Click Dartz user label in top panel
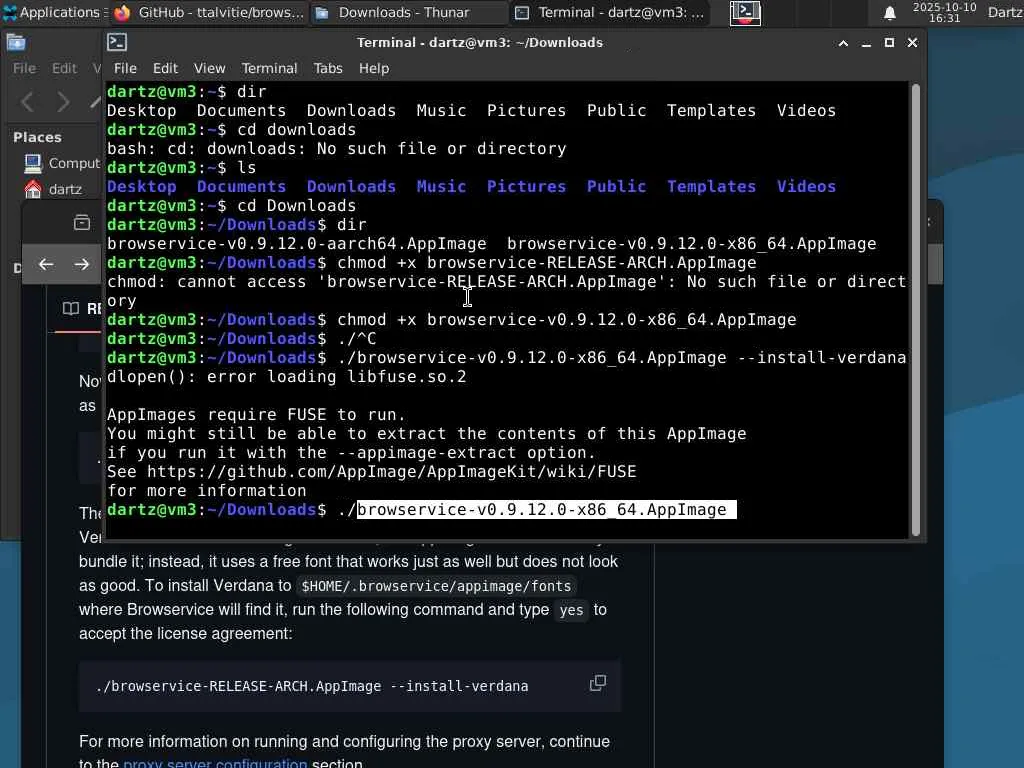The image size is (1024, 768). [1006, 12]
